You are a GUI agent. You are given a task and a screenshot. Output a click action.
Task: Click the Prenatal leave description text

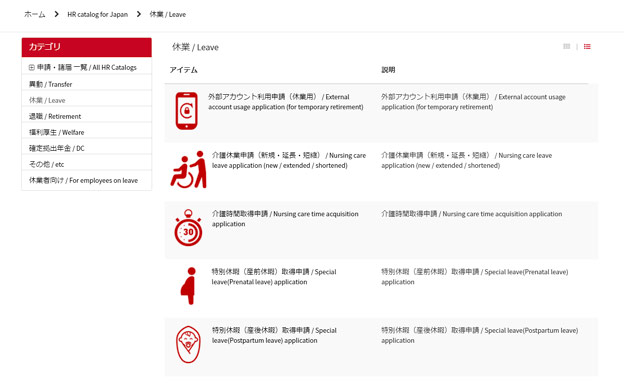[x=474, y=277]
